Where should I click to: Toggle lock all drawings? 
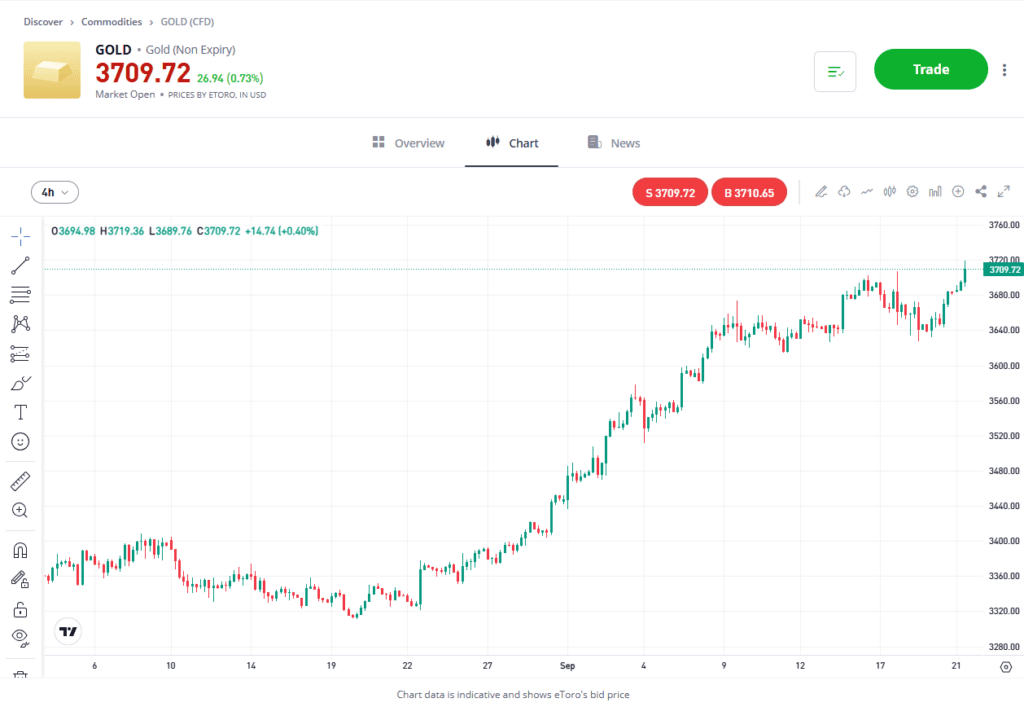pos(20,609)
